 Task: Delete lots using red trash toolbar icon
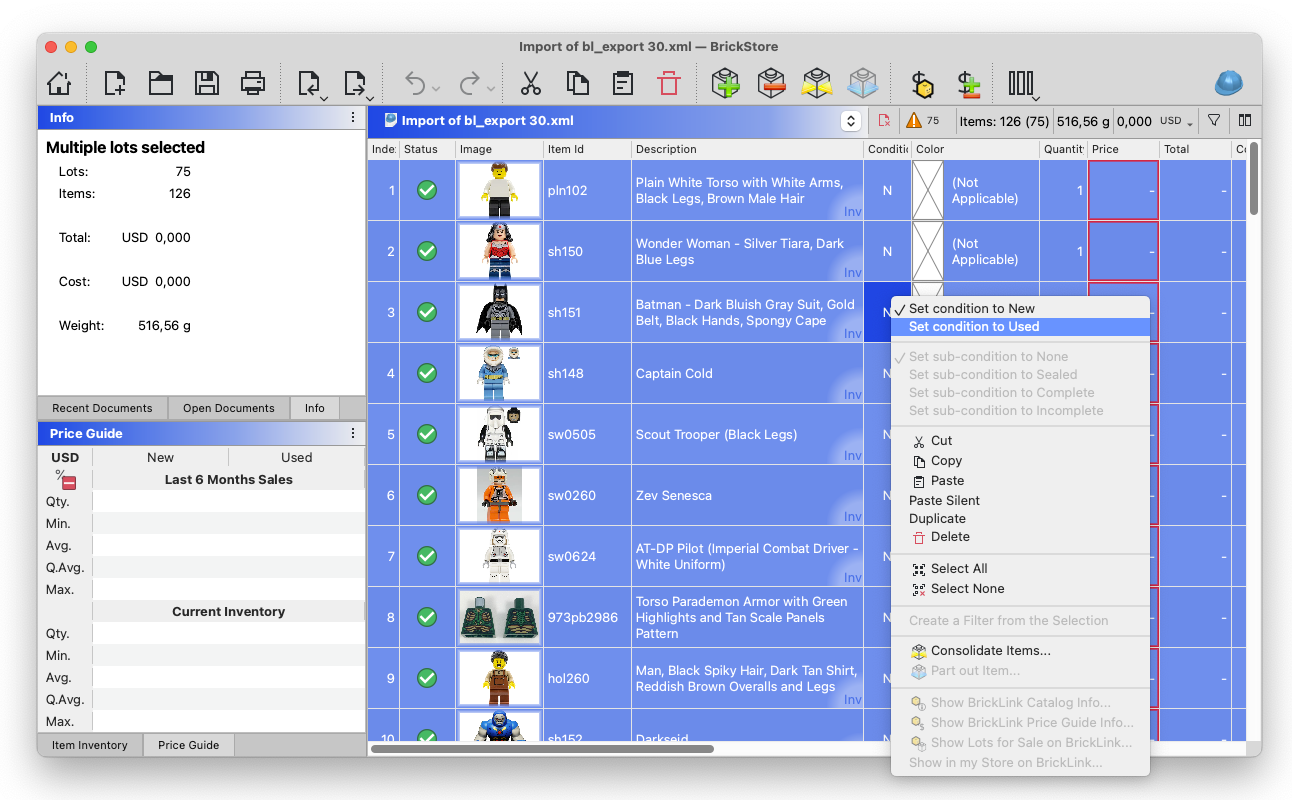pyautogui.click(x=669, y=83)
